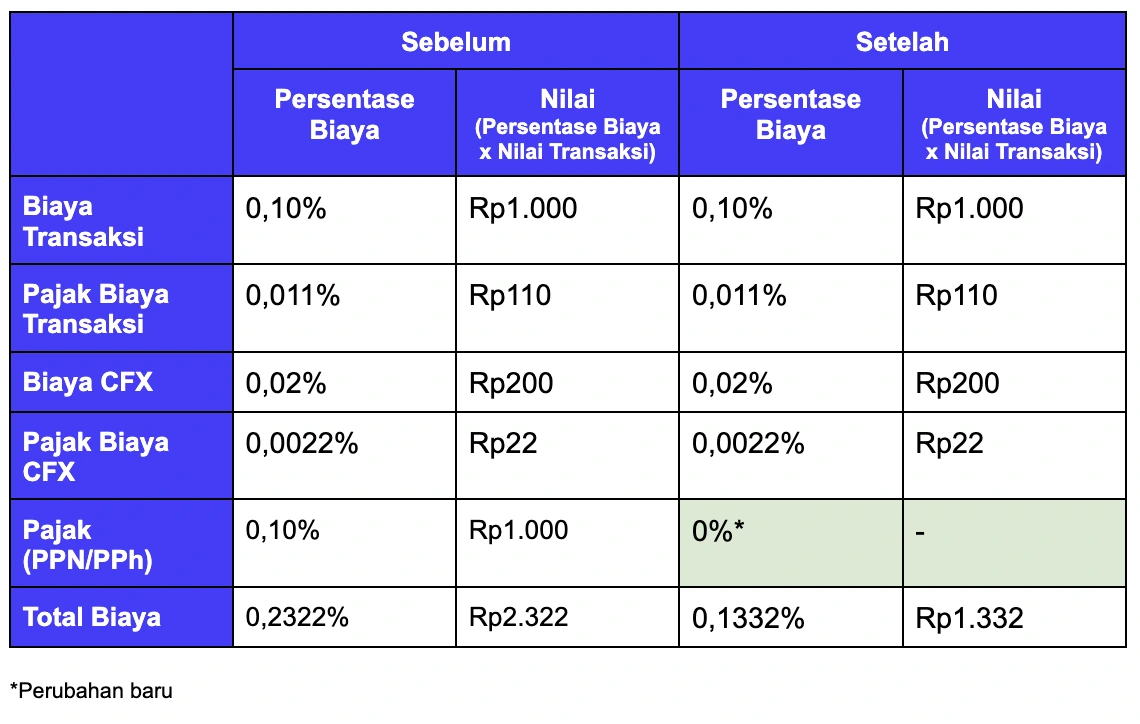Image resolution: width=1140 pixels, height=724 pixels.
Task: Click the Total Biaya row label
Action: [121, 617]
